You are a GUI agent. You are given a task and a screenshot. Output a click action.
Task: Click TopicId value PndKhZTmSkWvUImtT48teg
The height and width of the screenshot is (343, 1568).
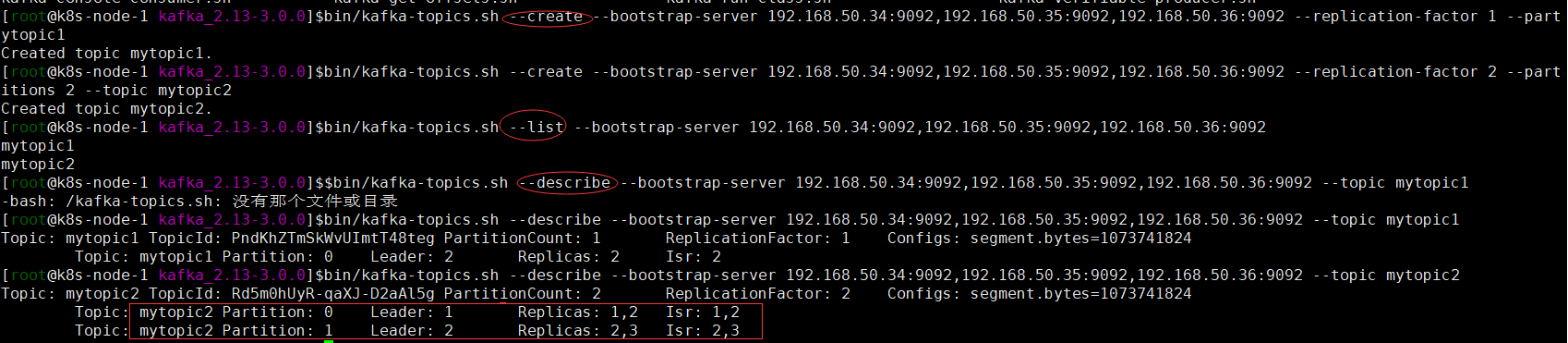(332, 239)
